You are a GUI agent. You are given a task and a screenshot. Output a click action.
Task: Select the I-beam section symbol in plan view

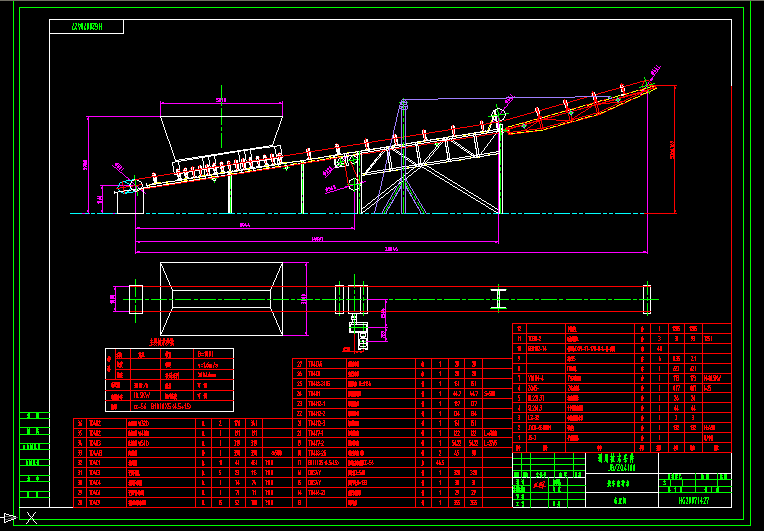pyautogui.click(x=498, y=299)
